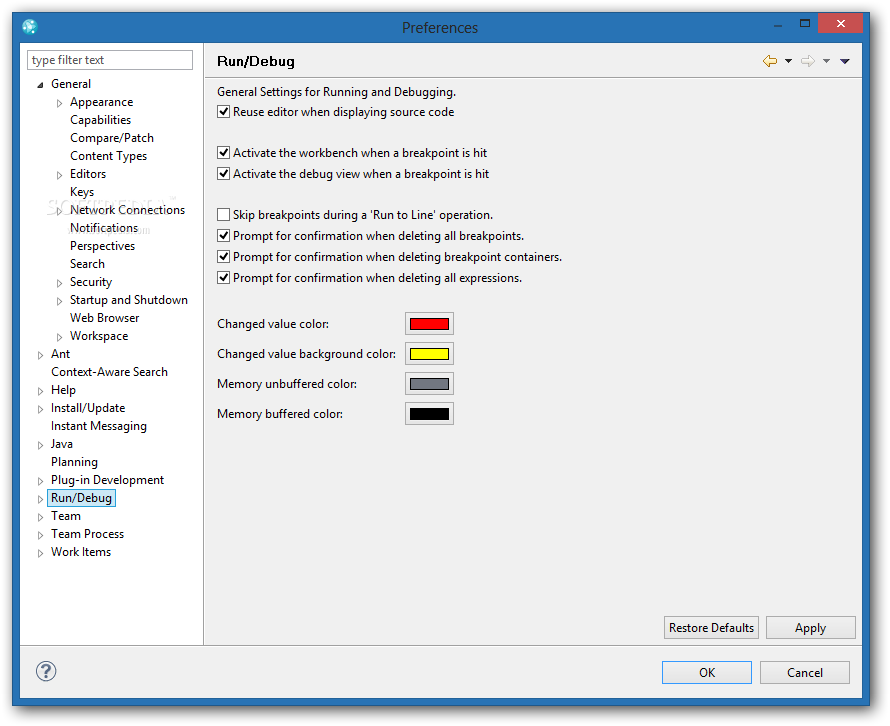This screenshot has width=890, height=726.
Task: Enable Skip breakpoints during Run to Line
Action: pos(224,215)
